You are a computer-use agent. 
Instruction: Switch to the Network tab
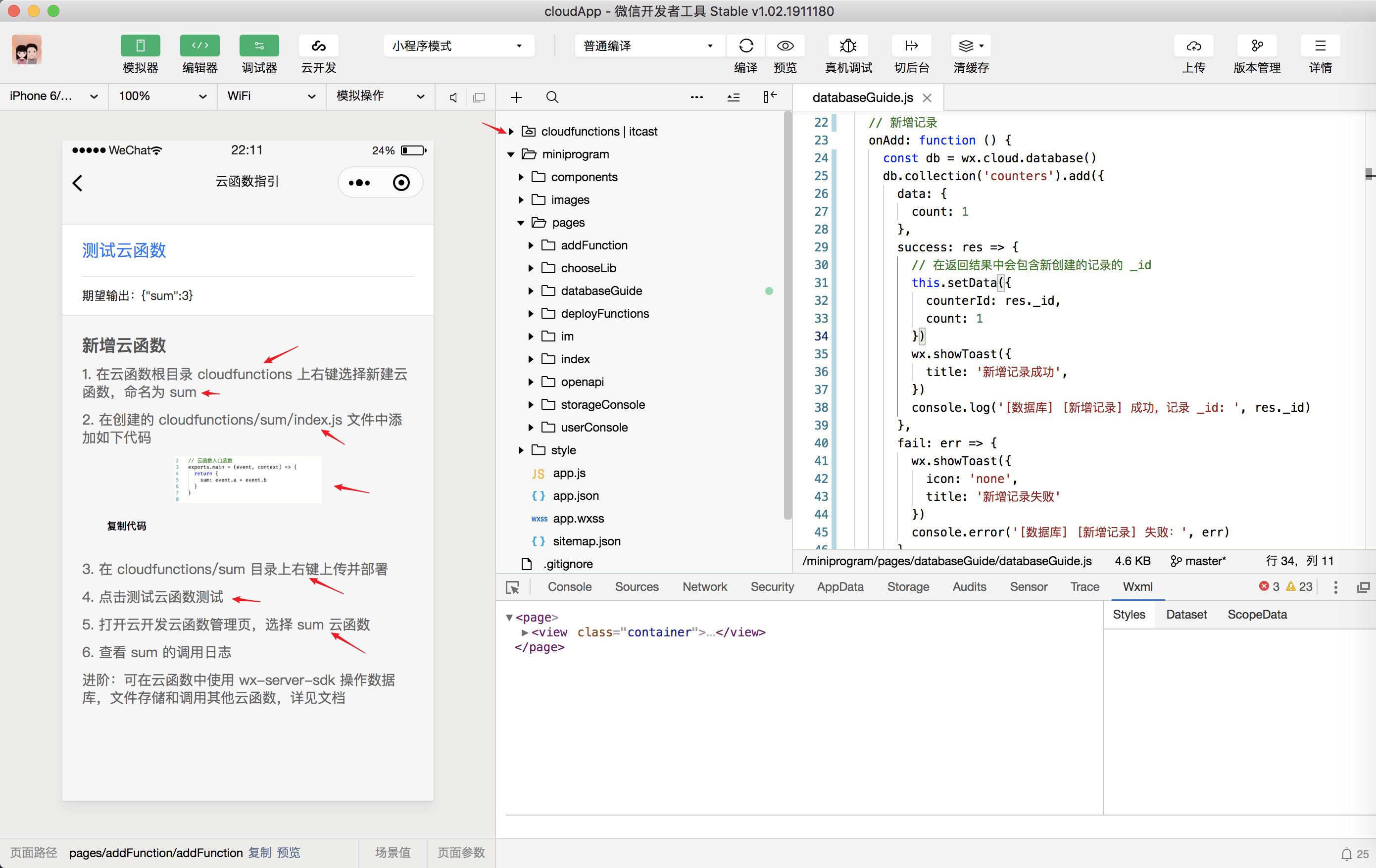pos(704,587)
